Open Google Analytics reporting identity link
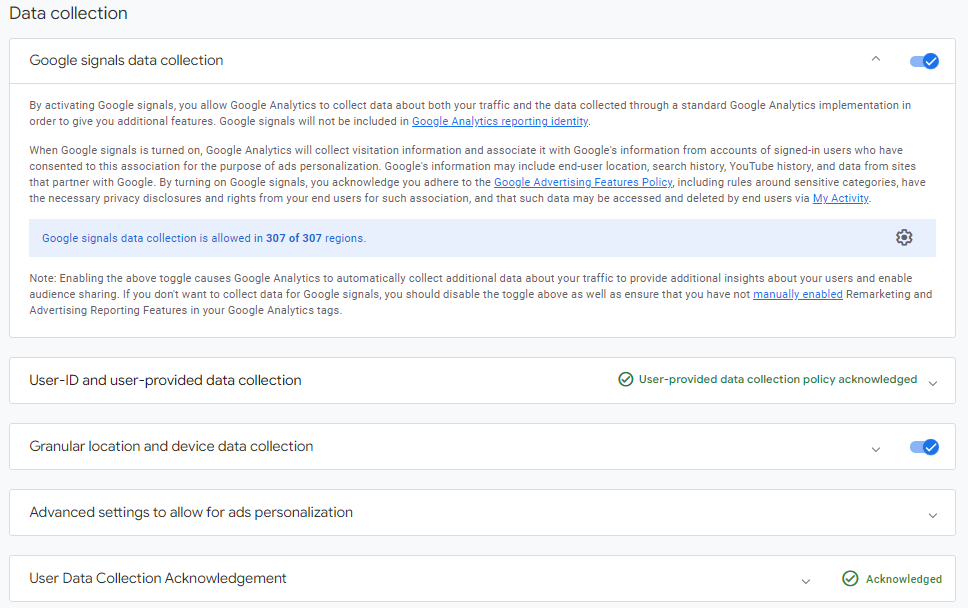 click(500, 121)
